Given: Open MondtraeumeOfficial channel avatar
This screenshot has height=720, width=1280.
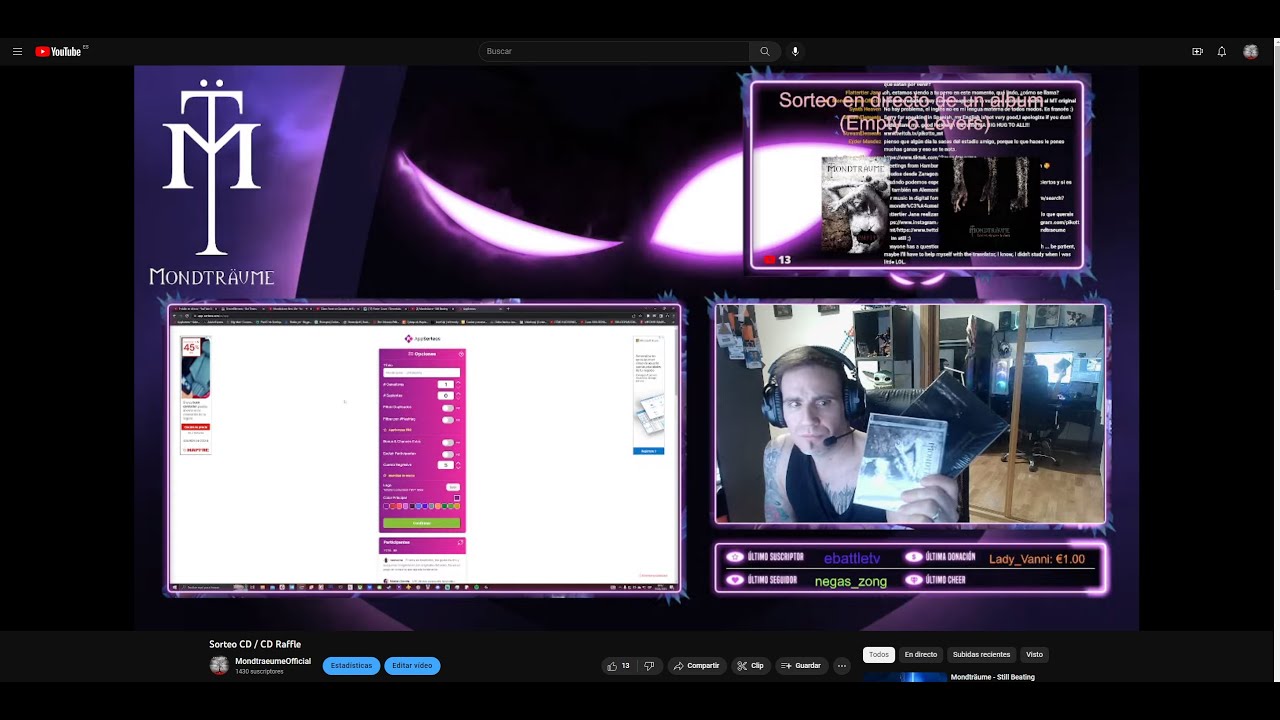Looking at the screenshot, I should point(219,666).
